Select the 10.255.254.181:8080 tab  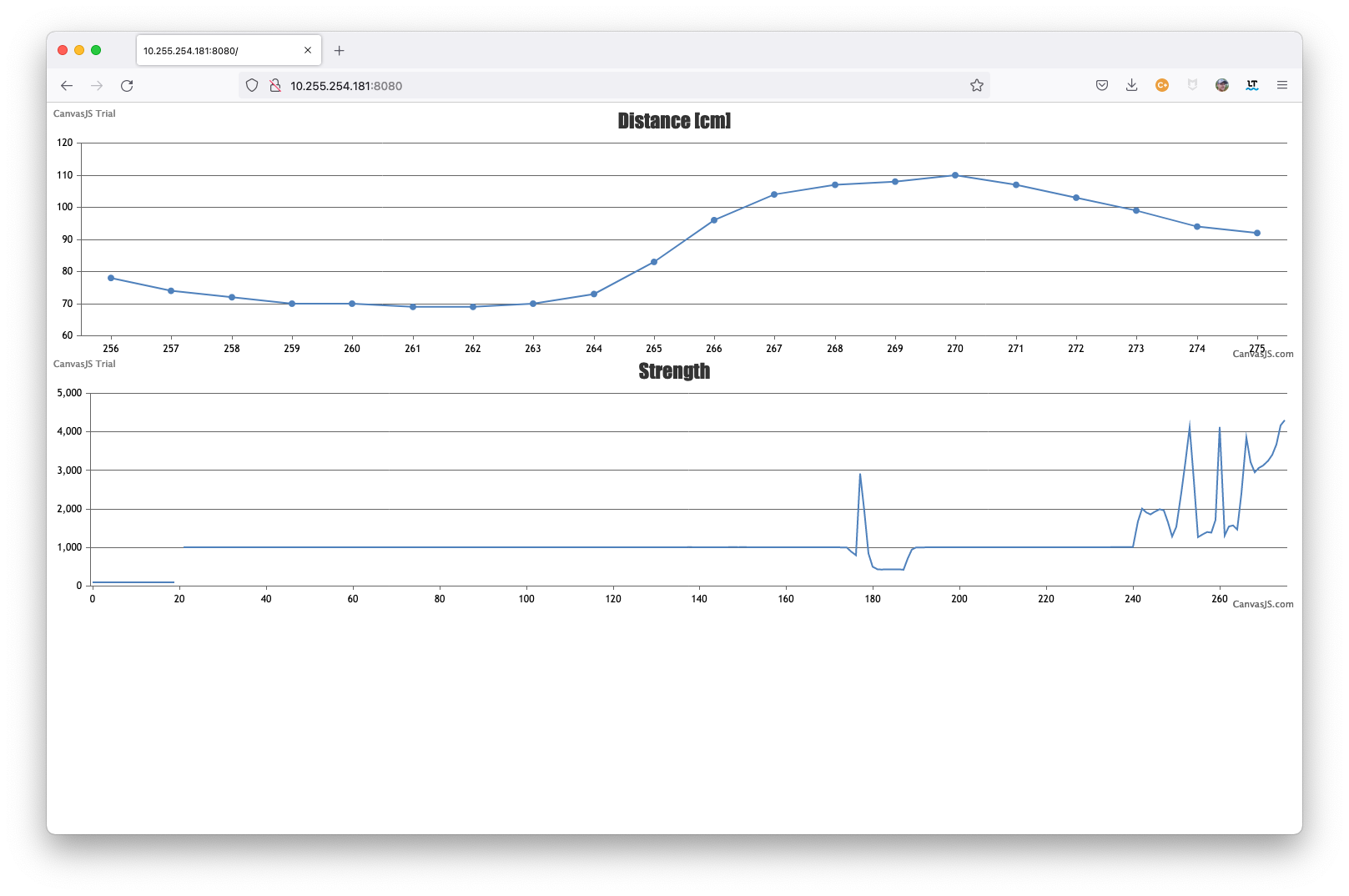point(229,50)
